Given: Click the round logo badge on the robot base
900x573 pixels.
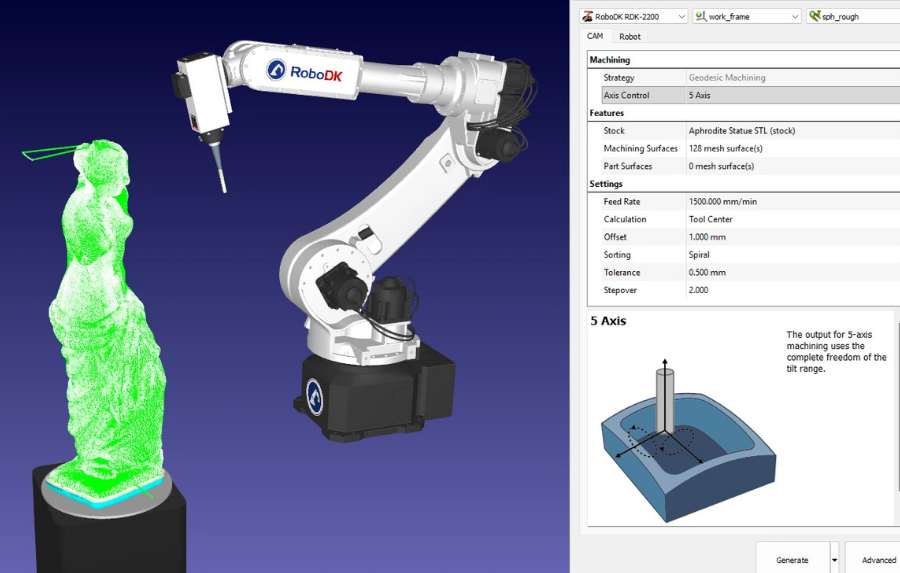Looking at the screenshot, I should click(x=315, y=396).
